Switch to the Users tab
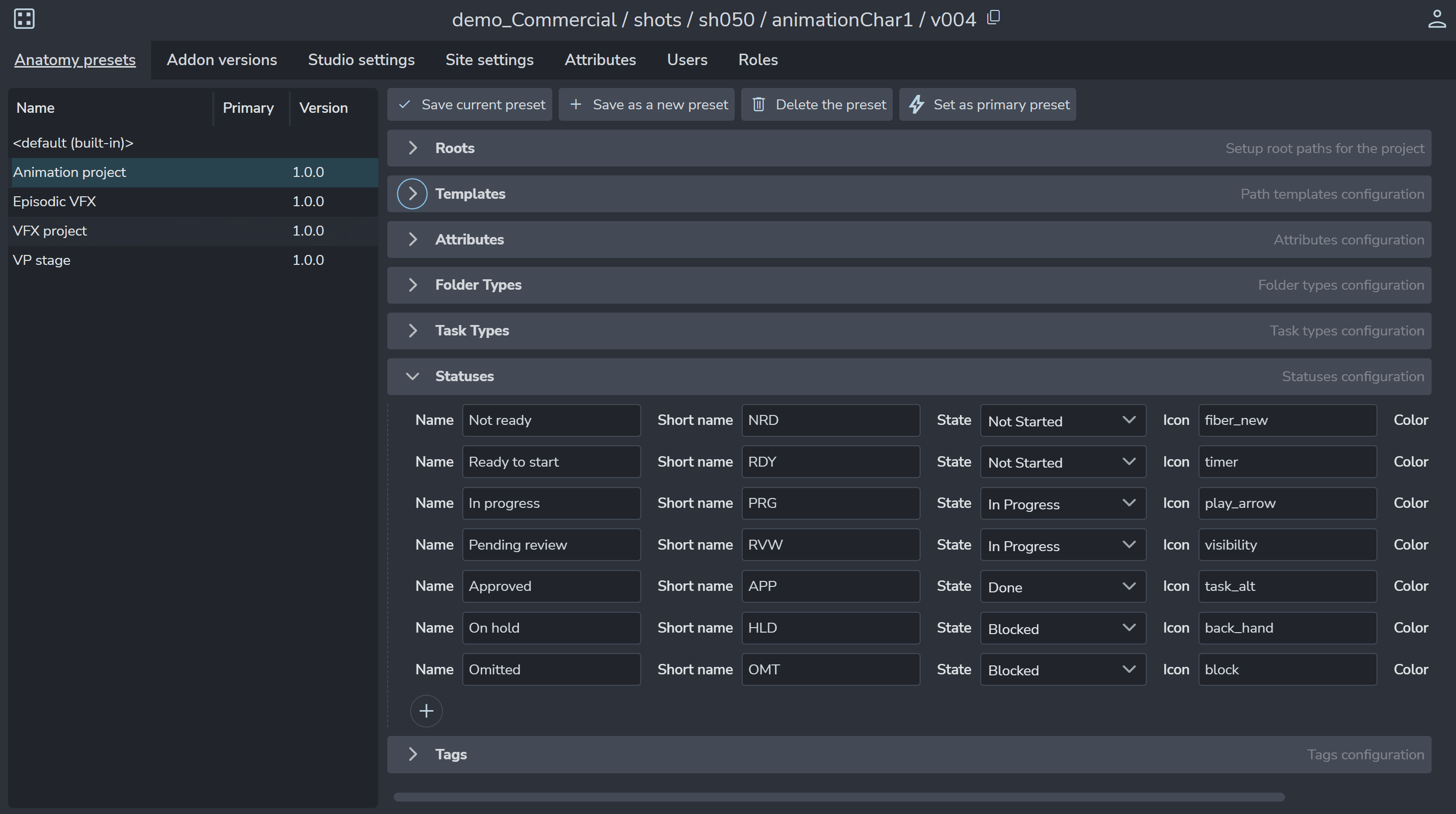The image size is (1456, 814). click(x=687, y=59)
